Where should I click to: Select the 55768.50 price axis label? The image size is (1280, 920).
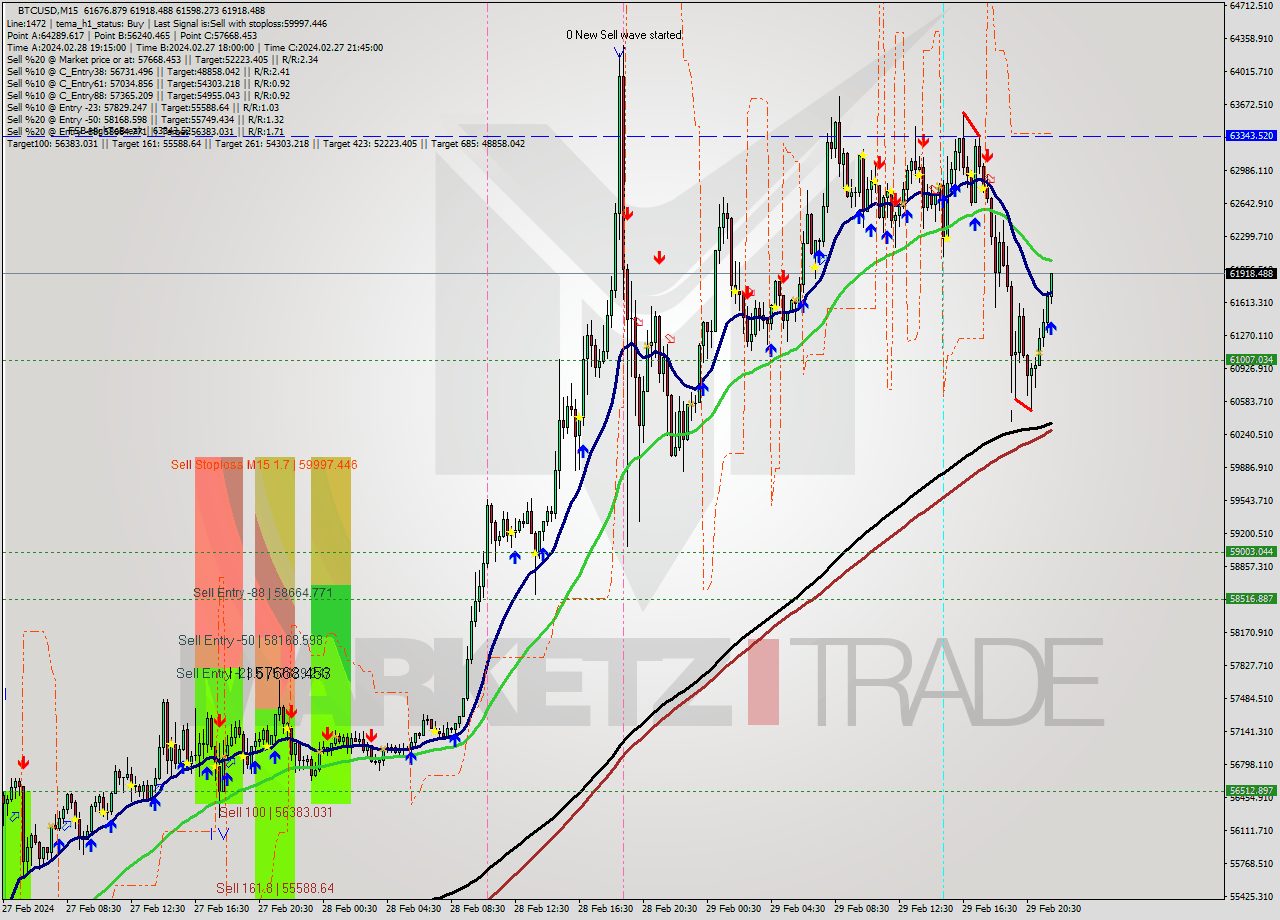pos(1250,863)
